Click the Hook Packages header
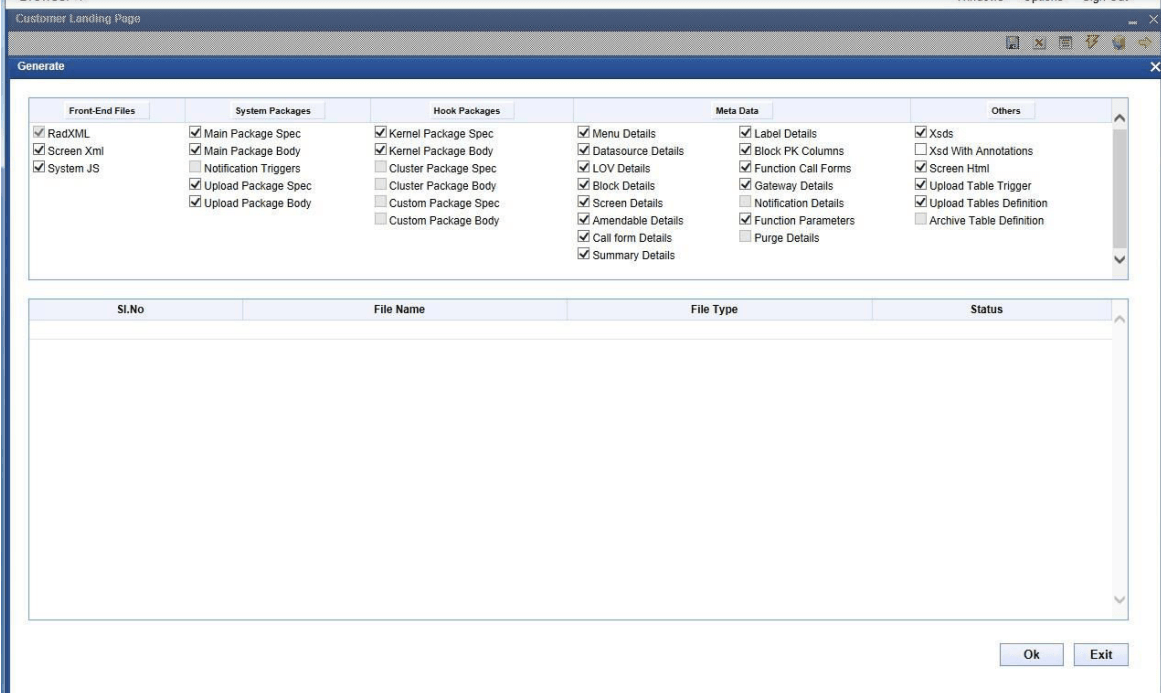1161x693 pixels. (x=467, y=110)
